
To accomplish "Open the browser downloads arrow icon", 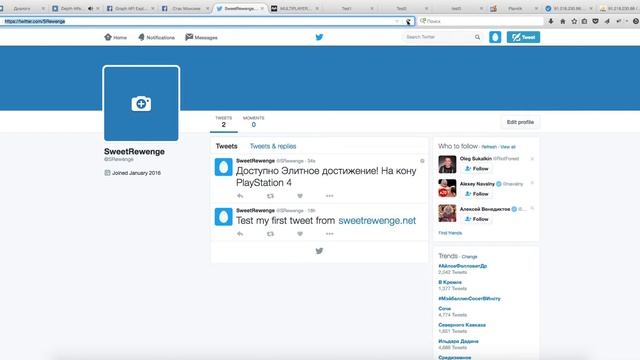I will click(551, 21).
